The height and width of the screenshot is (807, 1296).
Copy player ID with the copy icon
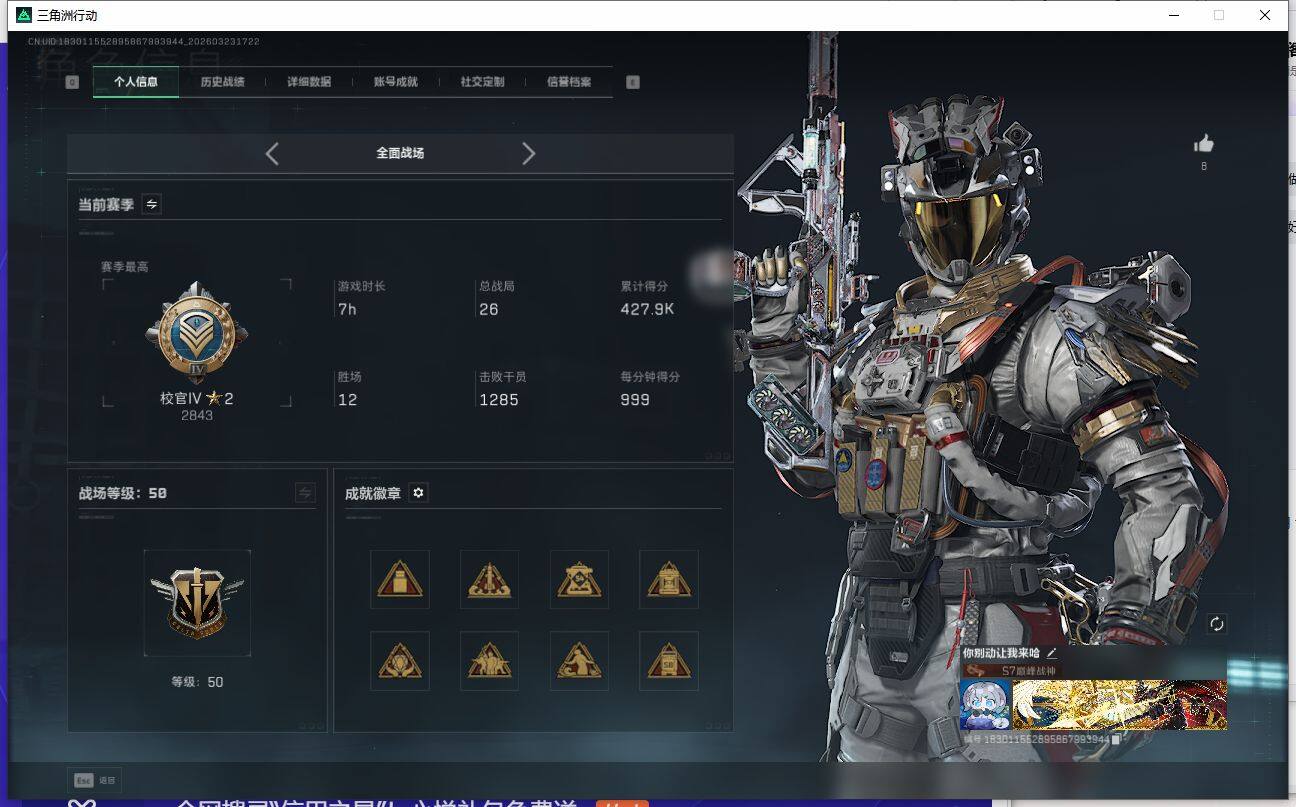tap(1116, 740)
